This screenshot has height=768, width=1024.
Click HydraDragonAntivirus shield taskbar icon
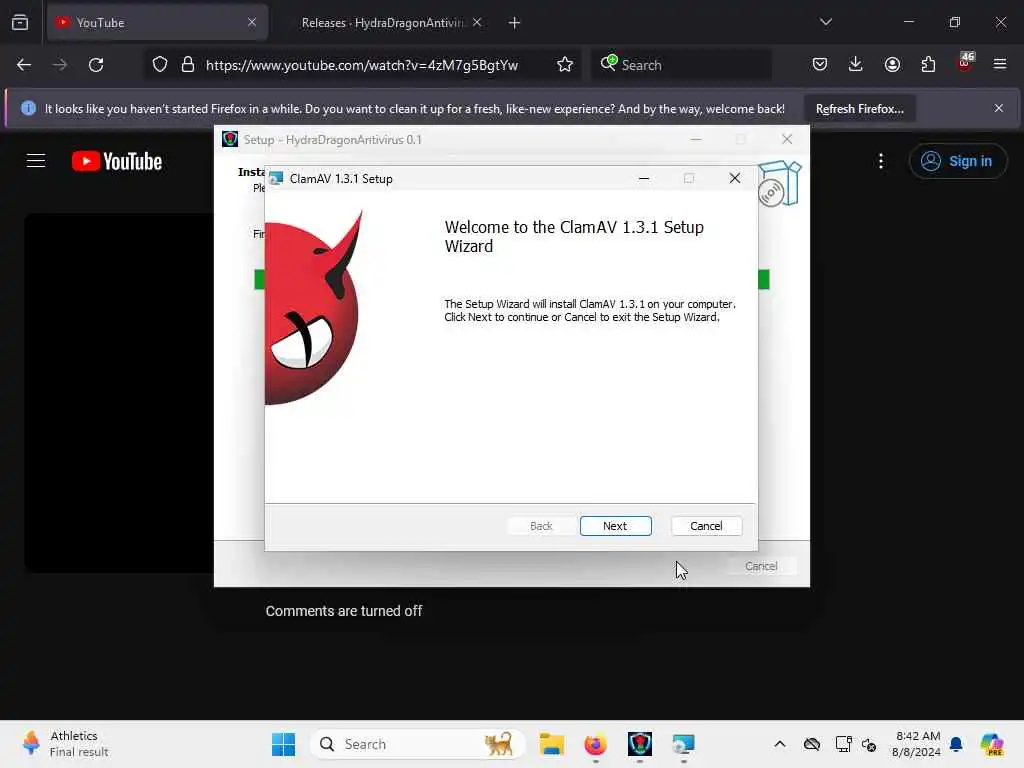click(x=640, y=744)
